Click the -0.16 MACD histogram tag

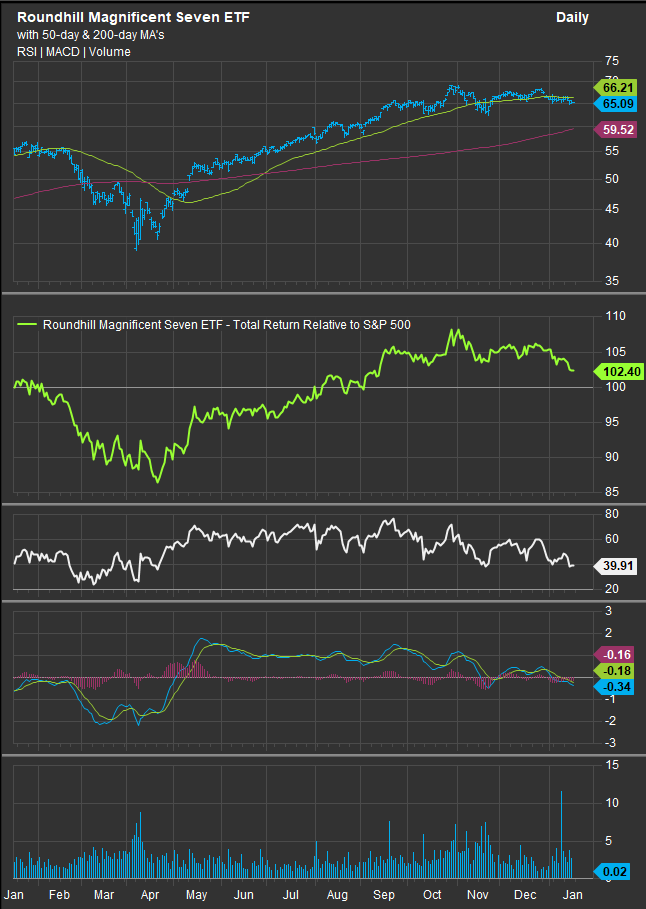614,655
